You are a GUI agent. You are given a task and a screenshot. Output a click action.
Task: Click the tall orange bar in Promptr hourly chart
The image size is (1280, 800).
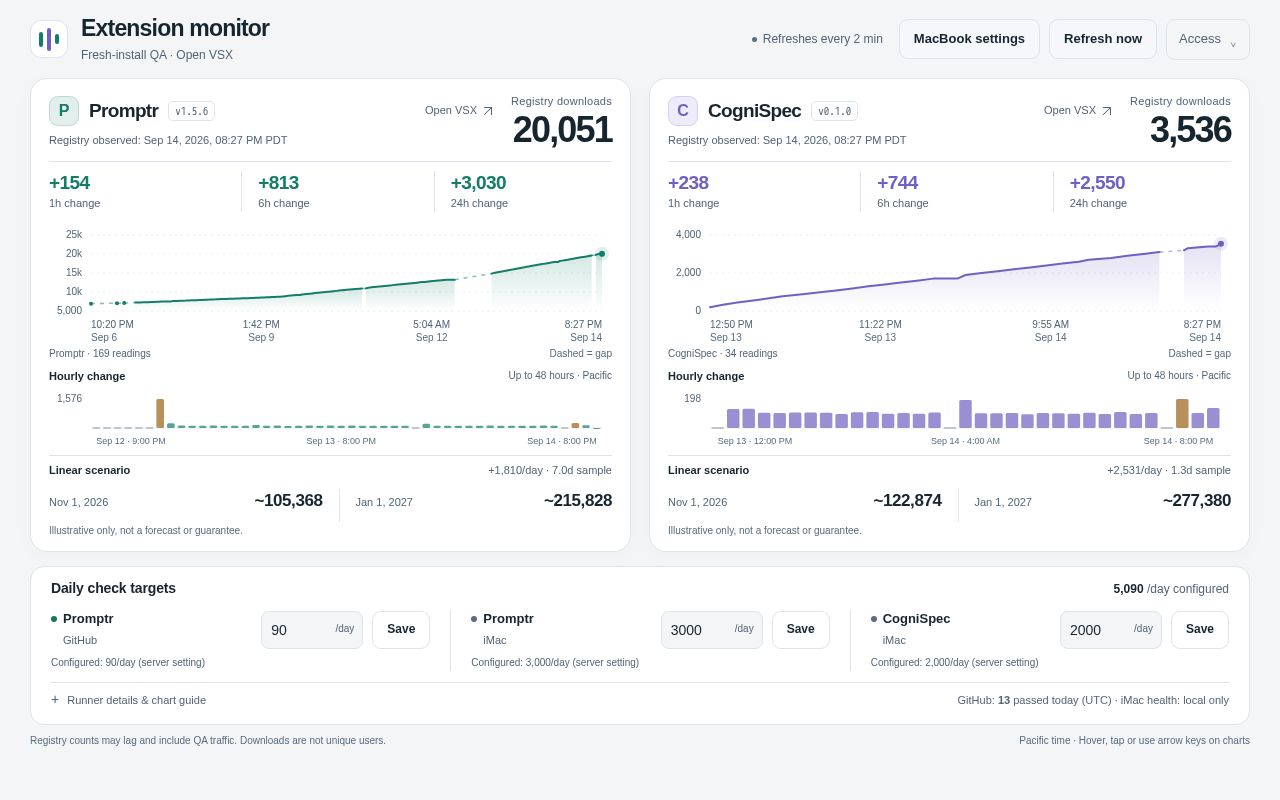tap(160, 414)
